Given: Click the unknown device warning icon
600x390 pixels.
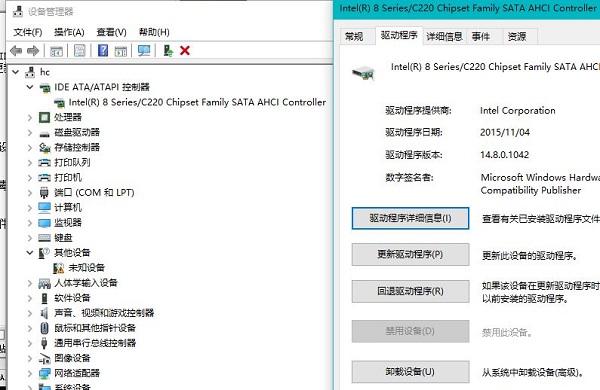Looking at the screenshot, I should click(x=59, y=268).
